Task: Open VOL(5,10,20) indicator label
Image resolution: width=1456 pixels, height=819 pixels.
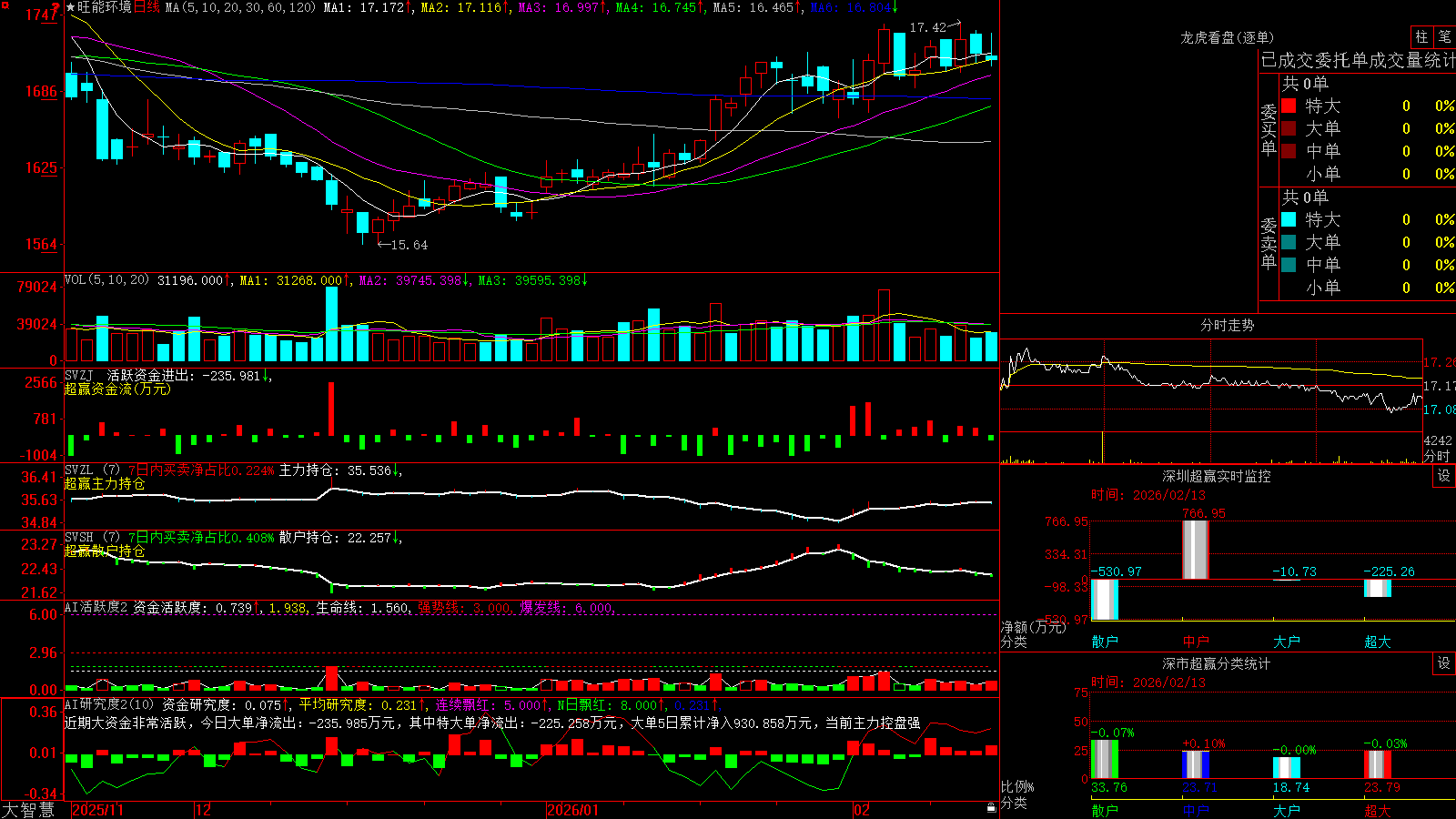Action: pos(106,280)
